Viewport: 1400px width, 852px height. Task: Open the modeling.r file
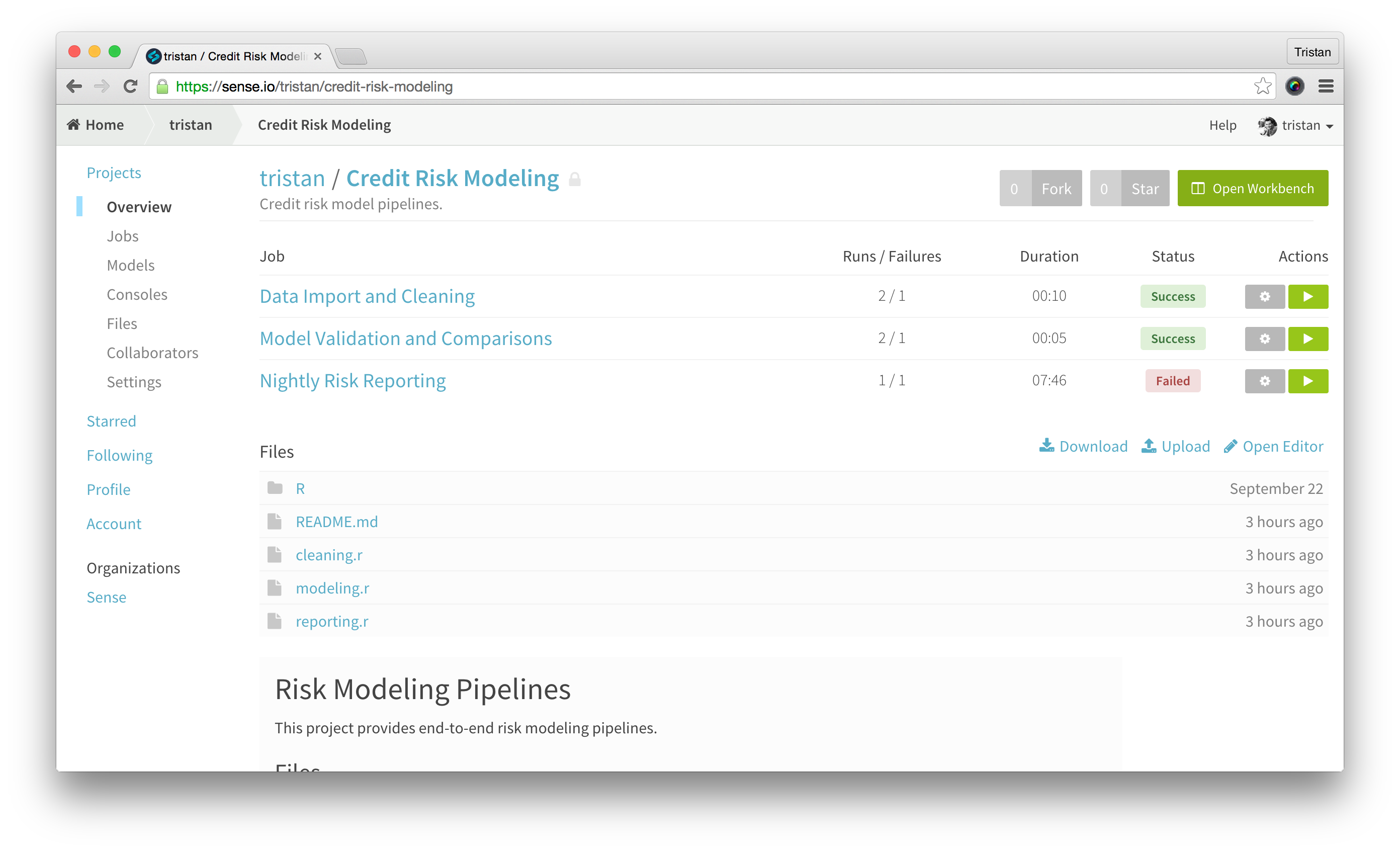pyautogui.click(x=332, y=588)
